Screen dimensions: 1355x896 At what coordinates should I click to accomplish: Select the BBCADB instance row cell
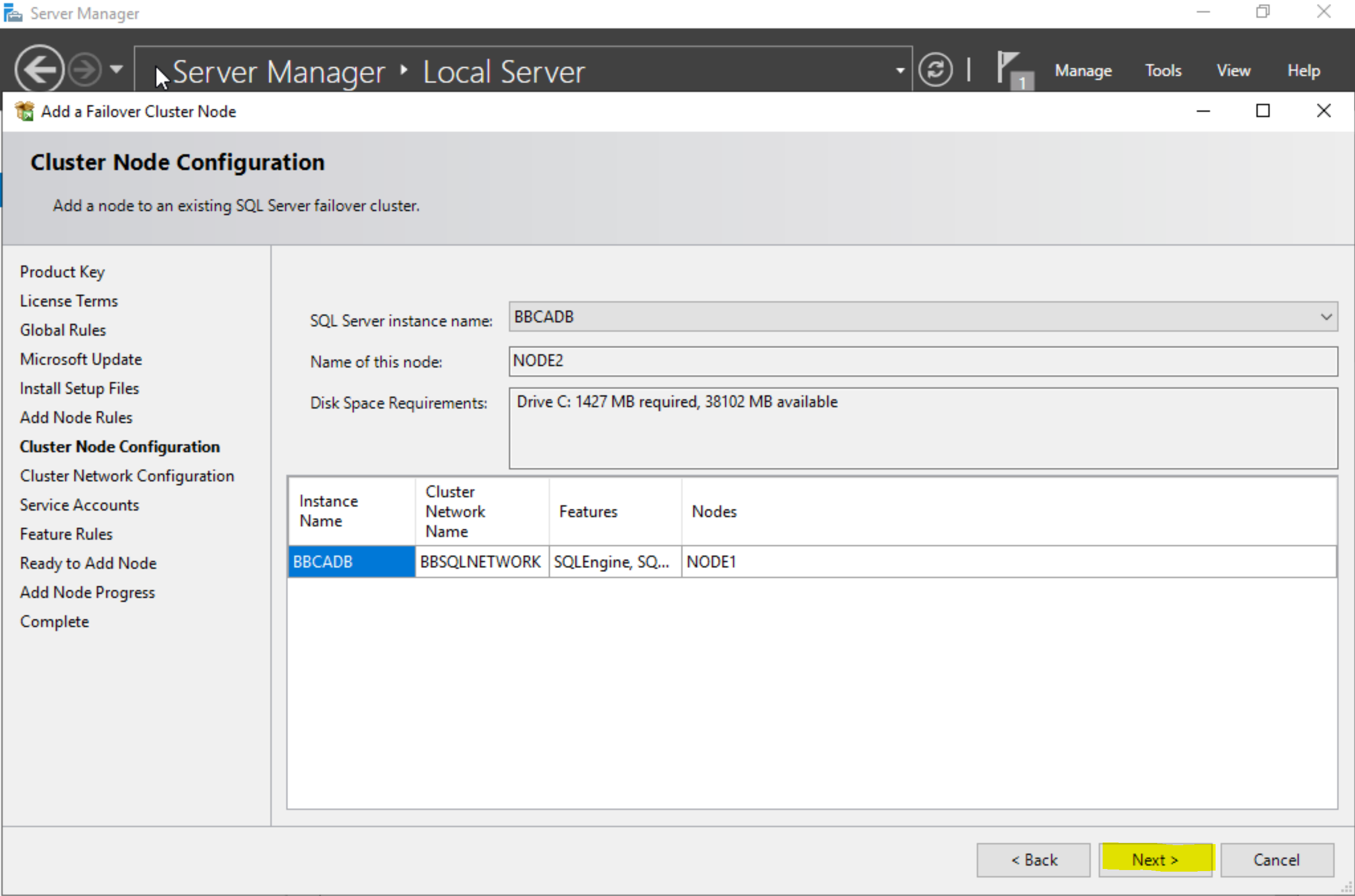(x=351, y=562)
